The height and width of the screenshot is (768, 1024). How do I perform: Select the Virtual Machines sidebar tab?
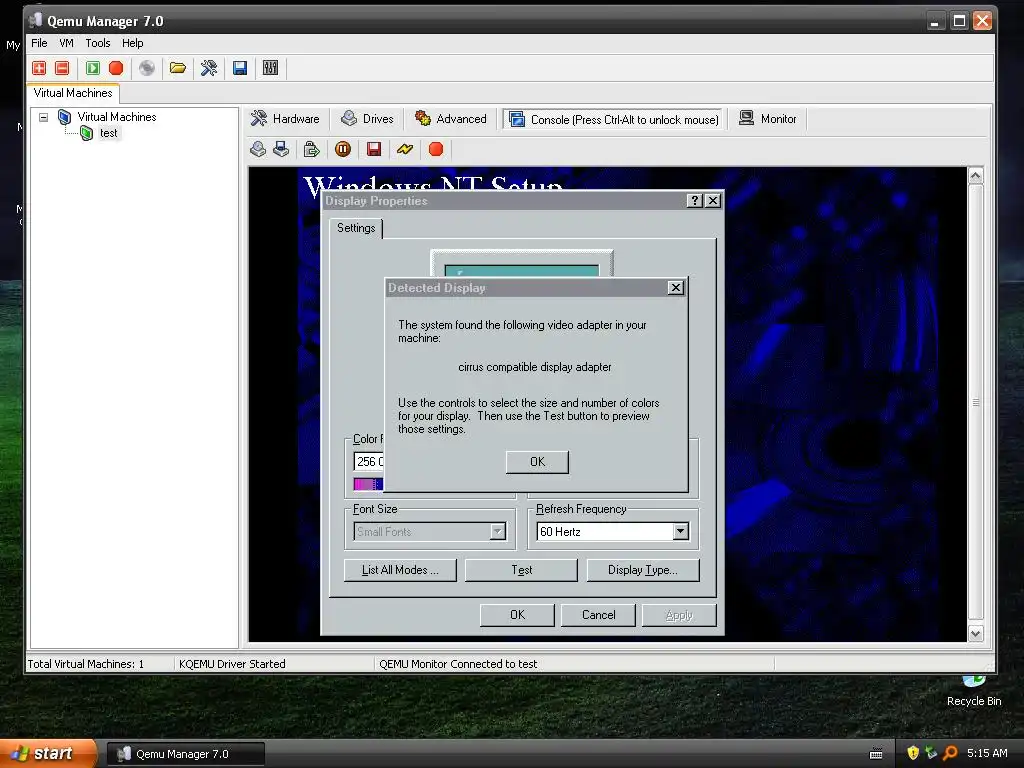[73, 93]
